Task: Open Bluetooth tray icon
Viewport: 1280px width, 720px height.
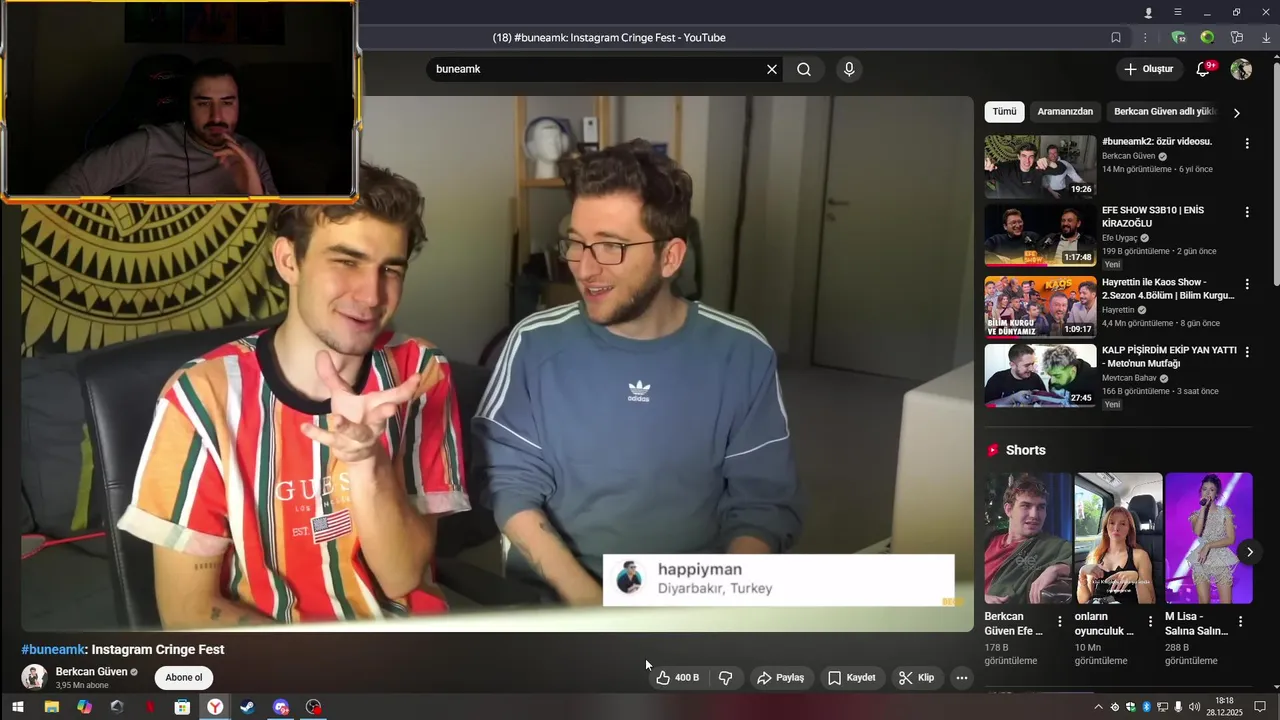Action: tap(1146, 707)
